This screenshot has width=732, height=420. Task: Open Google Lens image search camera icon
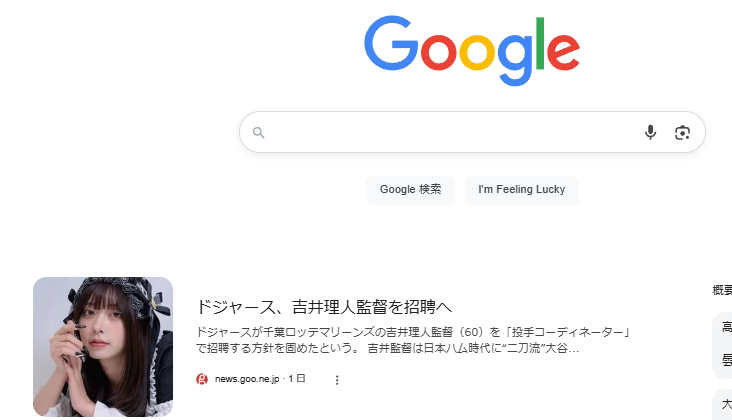coord(683,133)
